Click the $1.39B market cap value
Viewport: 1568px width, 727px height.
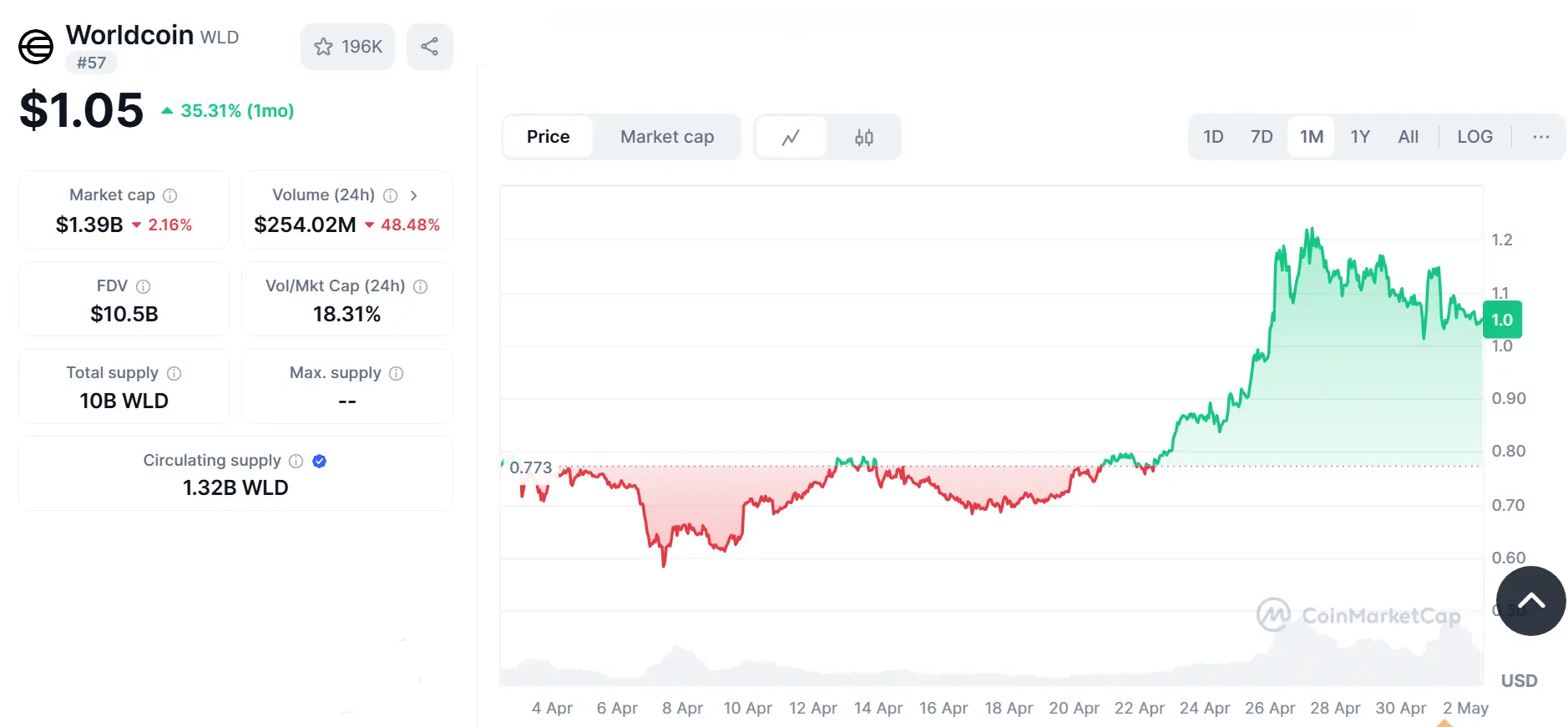pos(89,225)
